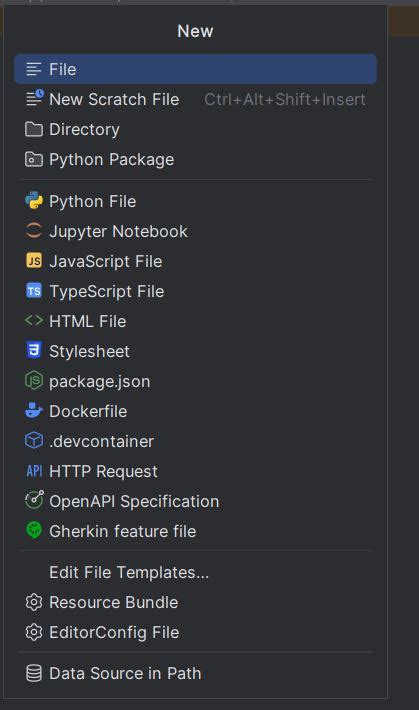The image size is (419, 710).
Task: Choose the Stylesheet entry
Action: point(195,351)
